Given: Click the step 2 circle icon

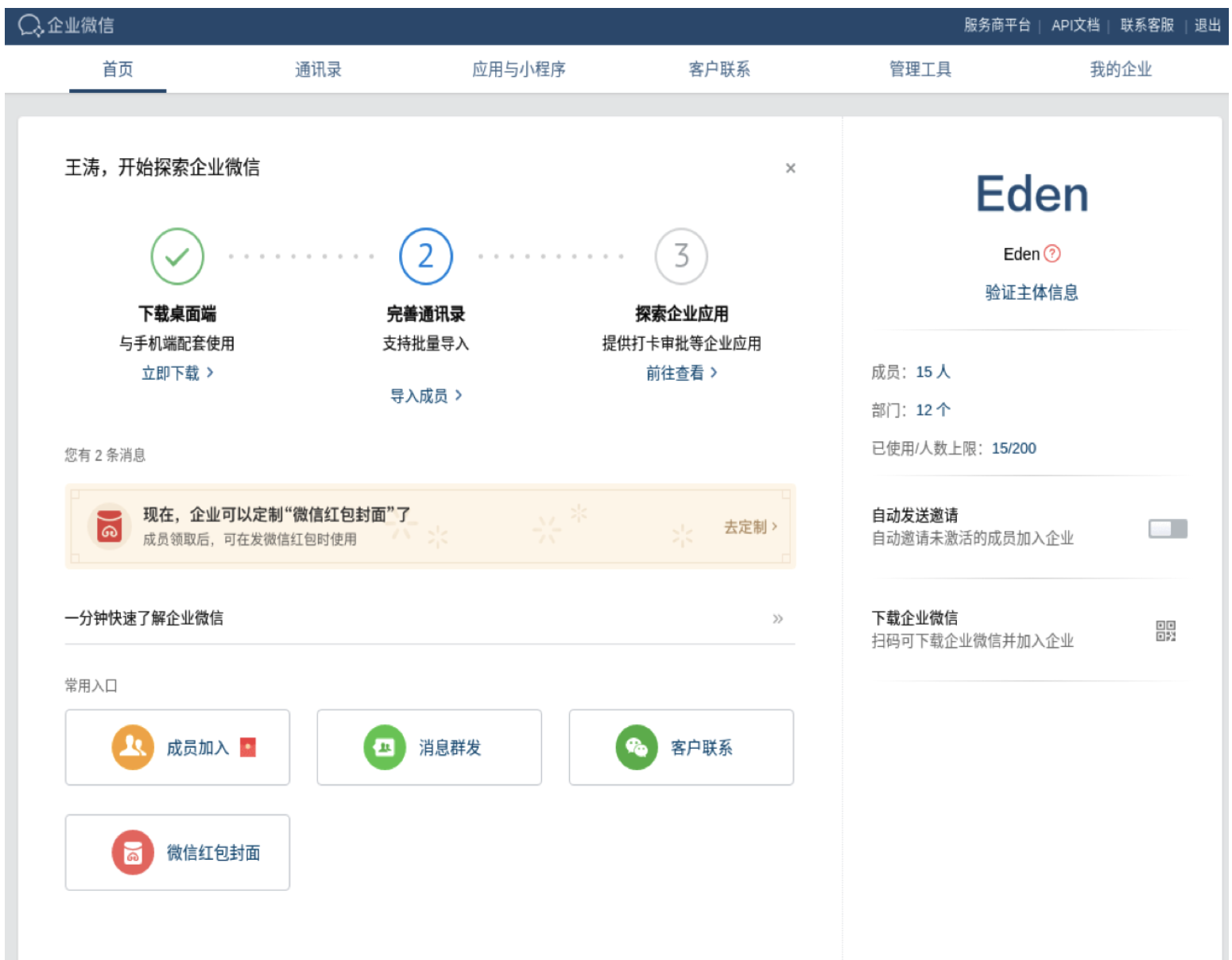Looking at the screenshot, I should [426, 256].
